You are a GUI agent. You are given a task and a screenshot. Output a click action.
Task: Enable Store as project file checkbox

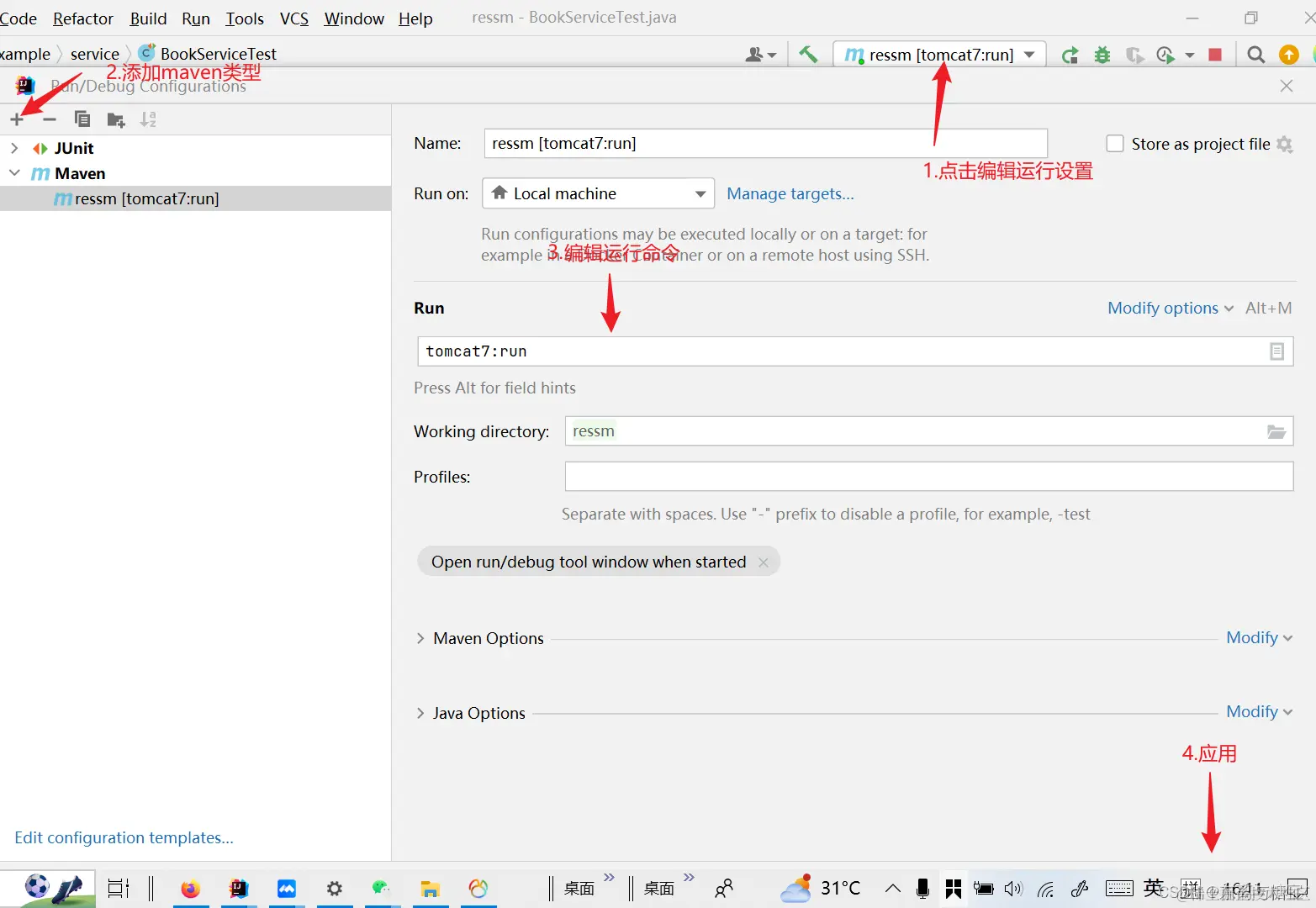pos(1115,144)
